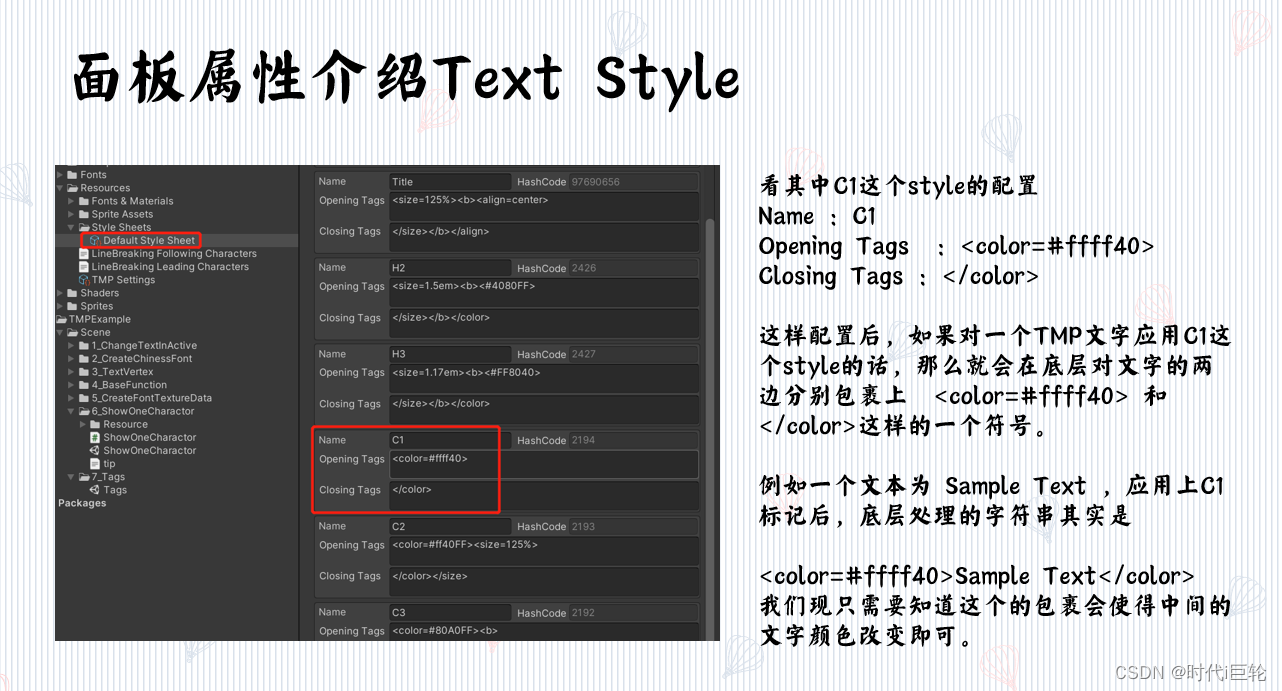Viewport: 1282px width, 691px height.
Task: Click the Name field containing C2
Action: click(x=450, y=526)
